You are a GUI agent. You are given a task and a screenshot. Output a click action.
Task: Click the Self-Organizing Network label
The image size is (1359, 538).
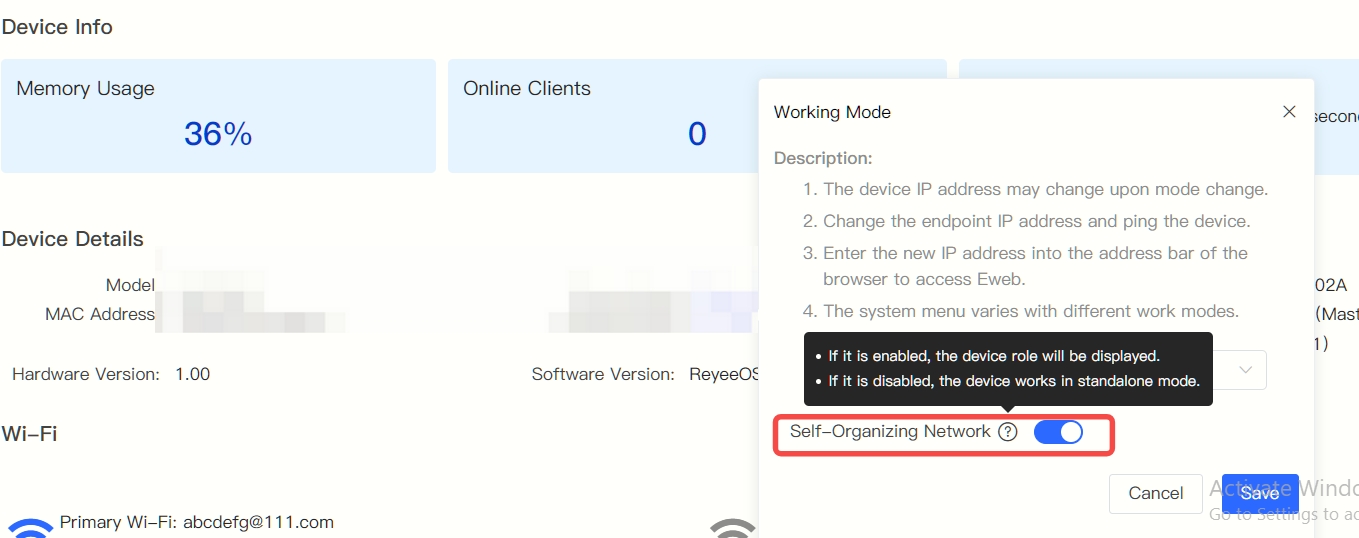890,432
